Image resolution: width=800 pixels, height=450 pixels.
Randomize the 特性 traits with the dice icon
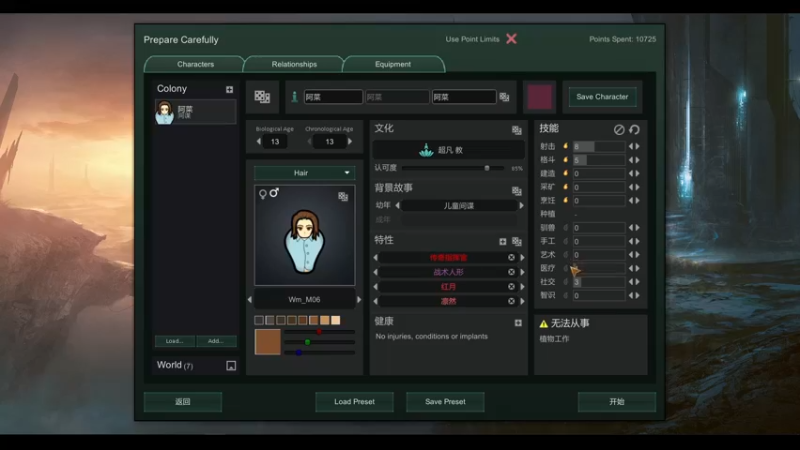(516, 241)
